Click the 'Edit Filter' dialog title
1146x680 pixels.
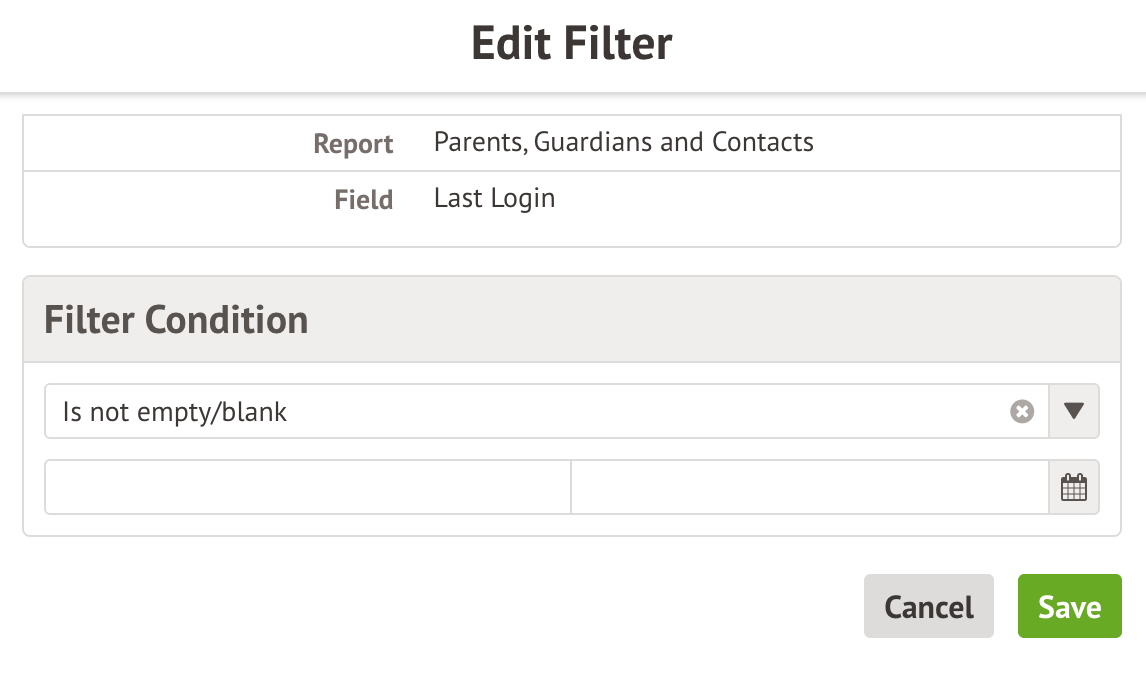572,45
